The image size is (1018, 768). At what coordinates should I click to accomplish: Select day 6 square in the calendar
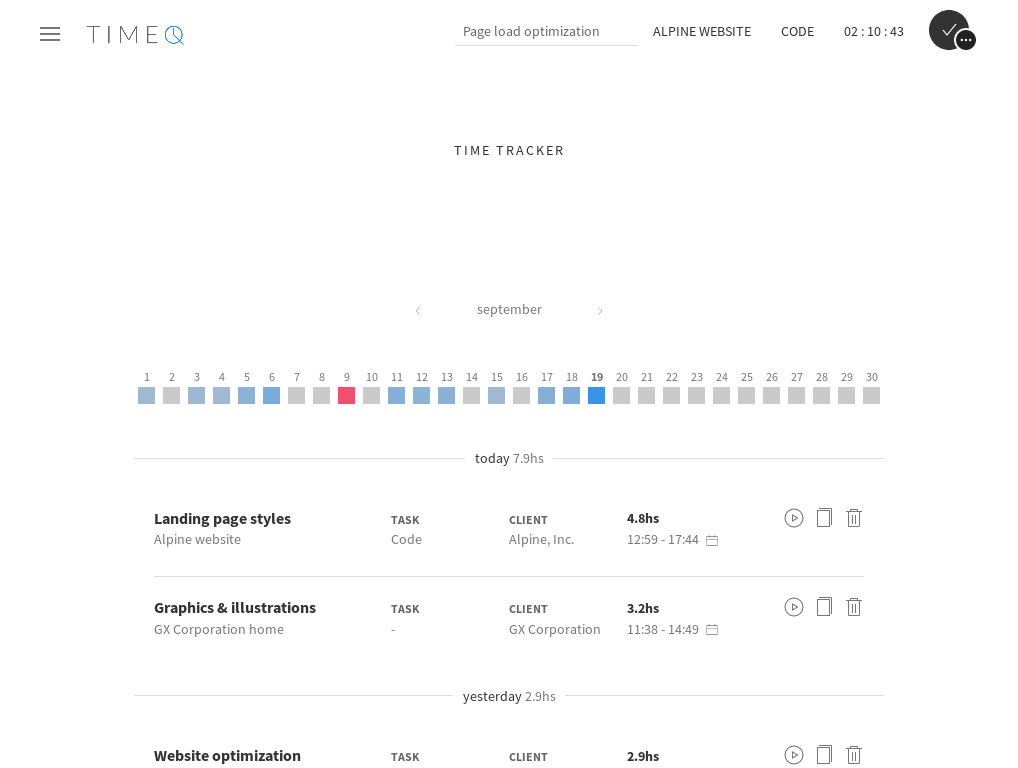[x=271, y=395]
